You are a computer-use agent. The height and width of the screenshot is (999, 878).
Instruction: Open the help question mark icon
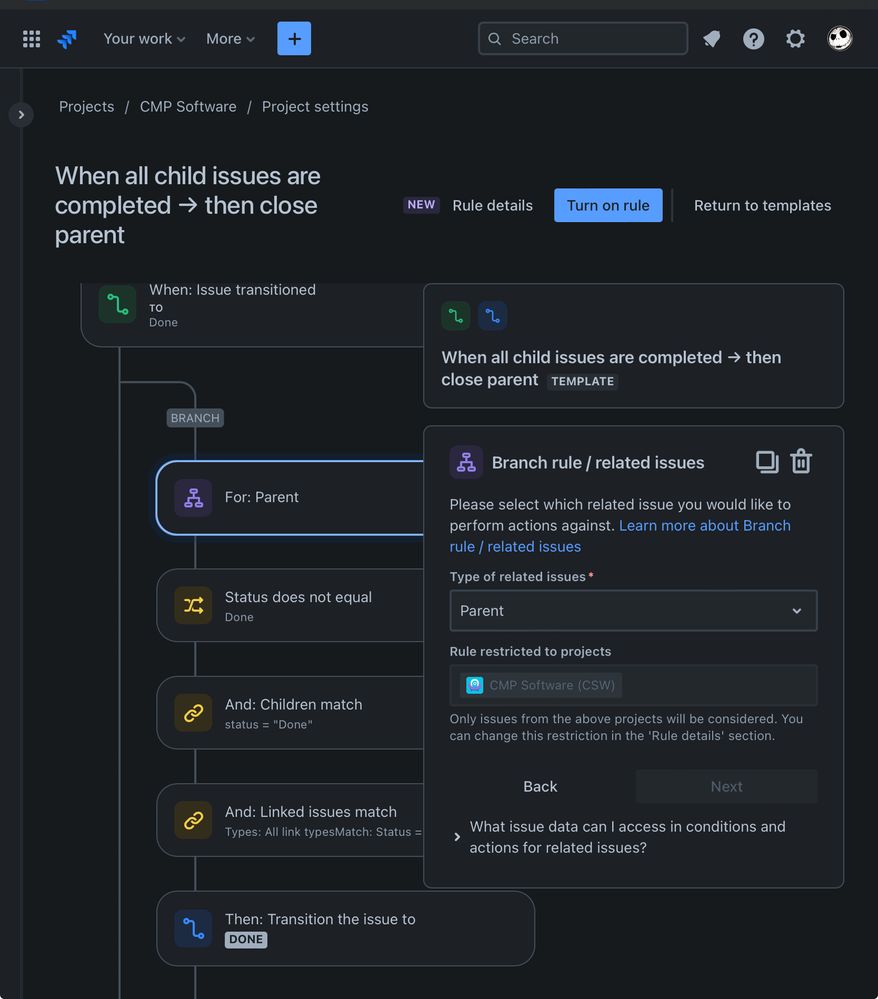coord(753,39)
